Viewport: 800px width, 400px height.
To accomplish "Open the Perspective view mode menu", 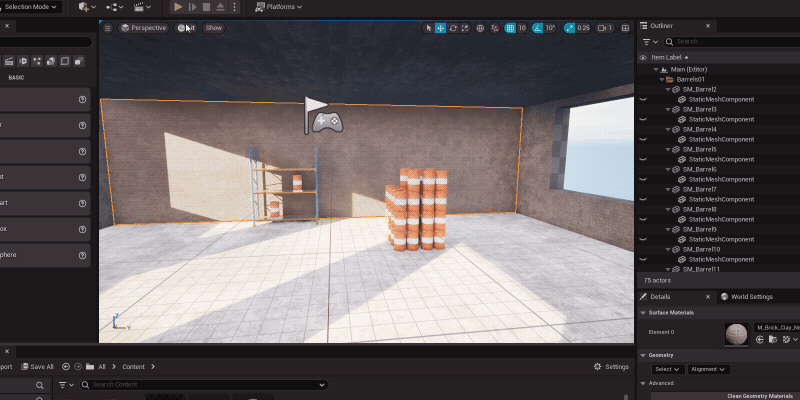I will click(143, 28).
